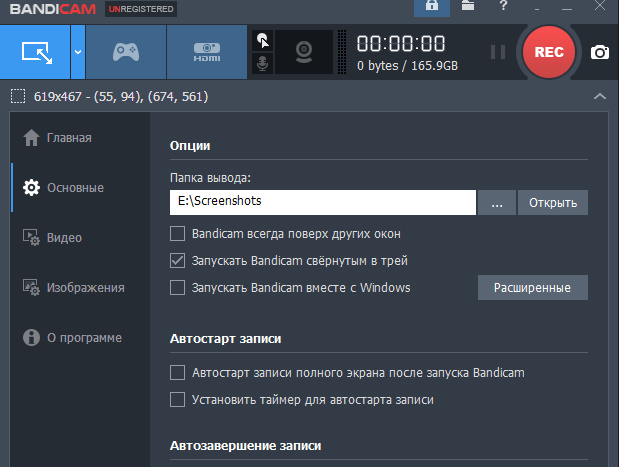The width and height of the screenshot is (619, 467).
Task: Open the О программе tab
Action: tap(81, 338)
